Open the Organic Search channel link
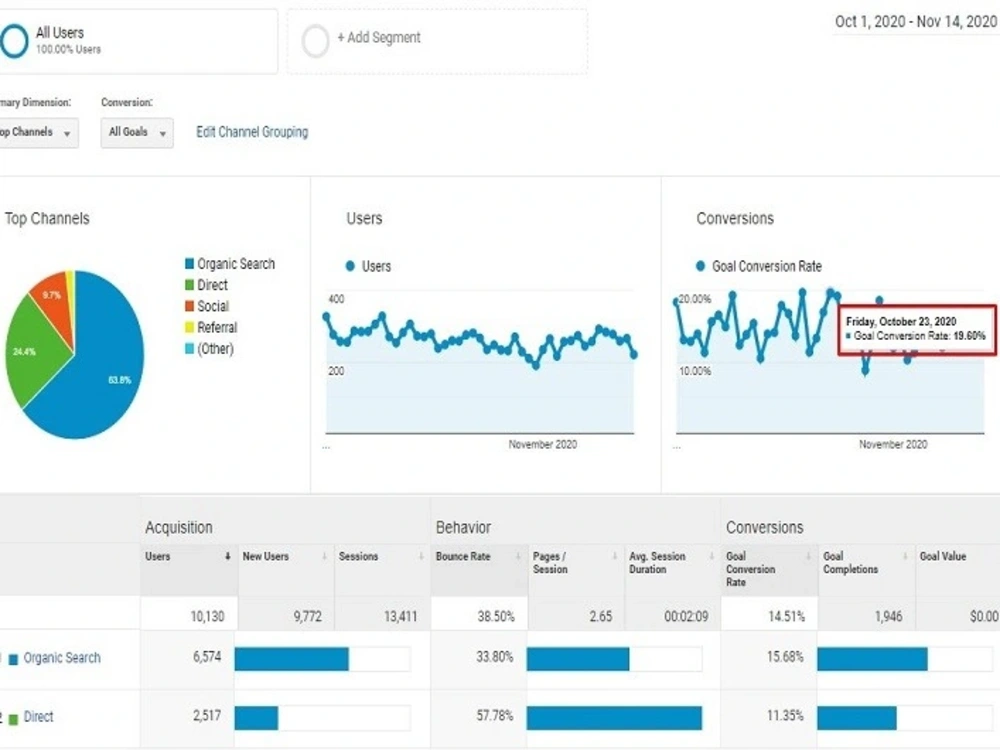This screenshot has width=1000, height=750. [x=62, y=658]
